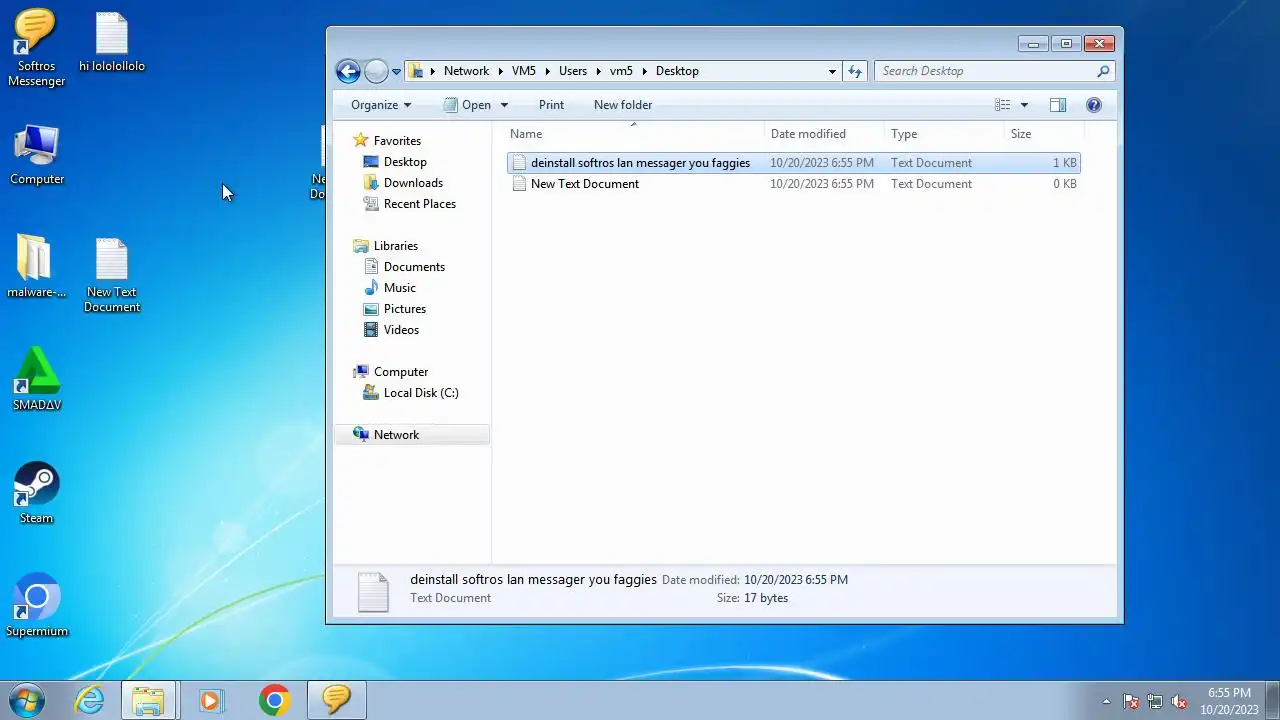Launch Internet Explorer from taskbar

[89, 700]
